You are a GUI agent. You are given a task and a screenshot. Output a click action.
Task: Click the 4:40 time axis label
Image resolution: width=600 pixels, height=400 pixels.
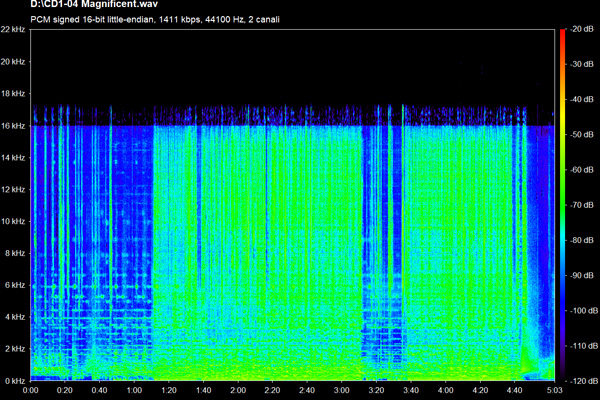pos(514,390)
